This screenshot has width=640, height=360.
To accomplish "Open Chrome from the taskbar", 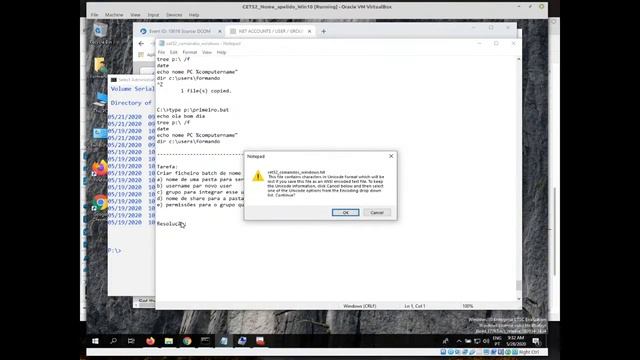I will 187,341.
